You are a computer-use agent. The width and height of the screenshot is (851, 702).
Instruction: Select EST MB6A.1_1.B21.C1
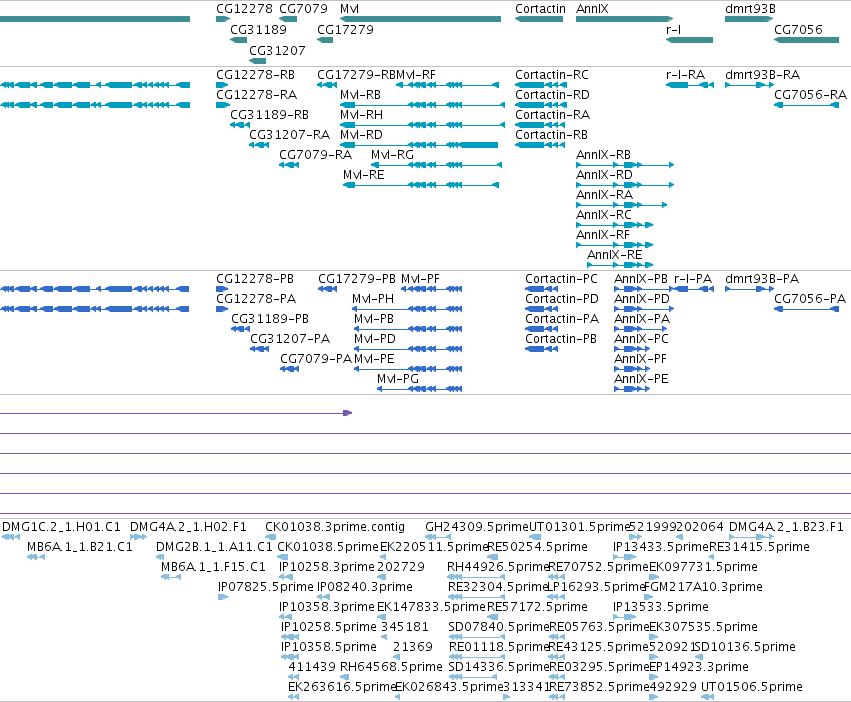(x=36, y=557)
